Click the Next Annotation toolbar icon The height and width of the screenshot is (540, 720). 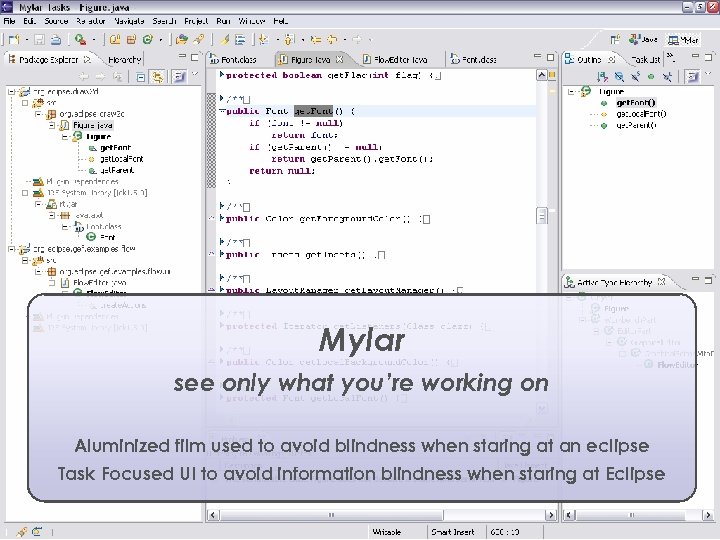pos(264,40)
